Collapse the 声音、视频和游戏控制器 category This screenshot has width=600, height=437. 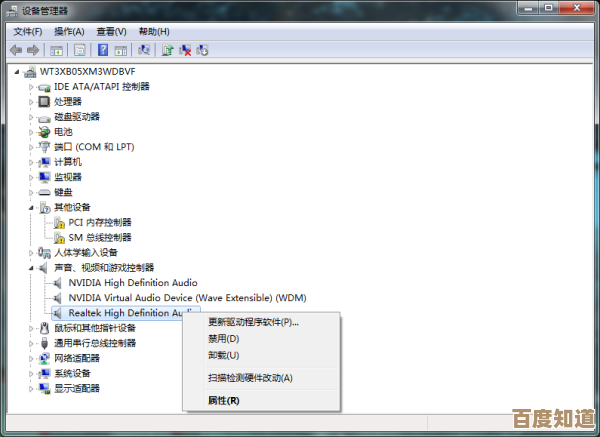31,268
